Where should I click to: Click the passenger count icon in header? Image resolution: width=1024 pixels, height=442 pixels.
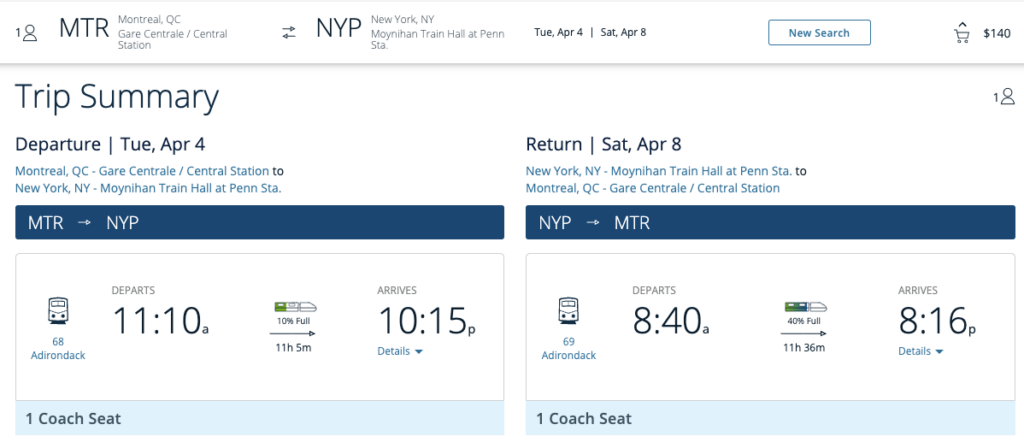point(27,33)
